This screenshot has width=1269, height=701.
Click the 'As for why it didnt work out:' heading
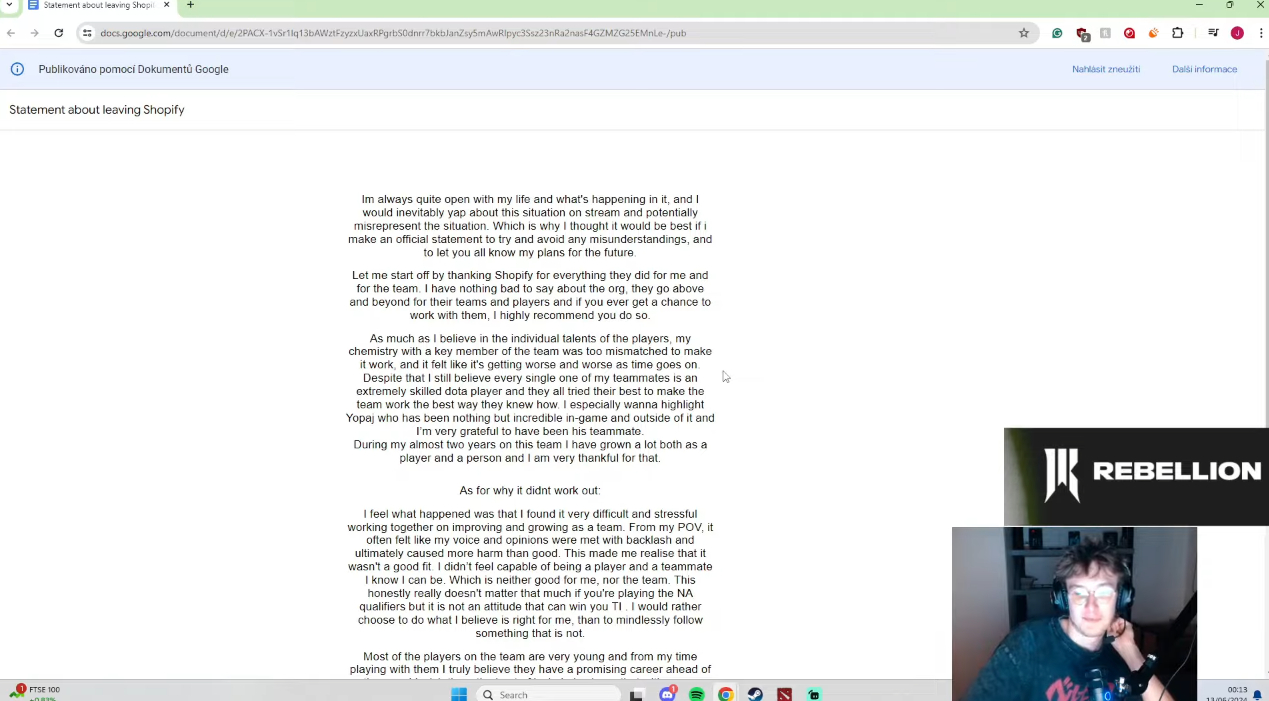pos(530,491)
